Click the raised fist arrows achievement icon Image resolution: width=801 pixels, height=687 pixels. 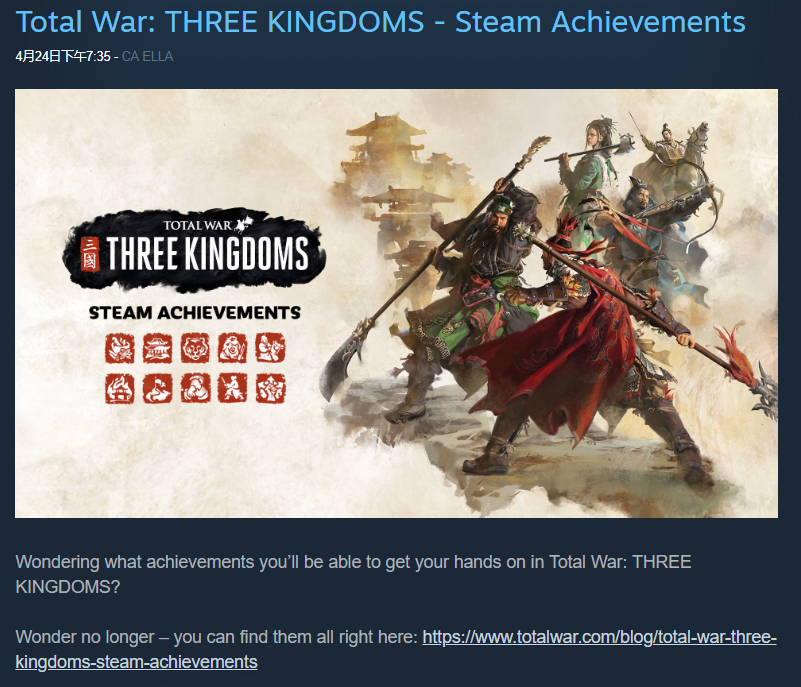[x=271, y=389]
